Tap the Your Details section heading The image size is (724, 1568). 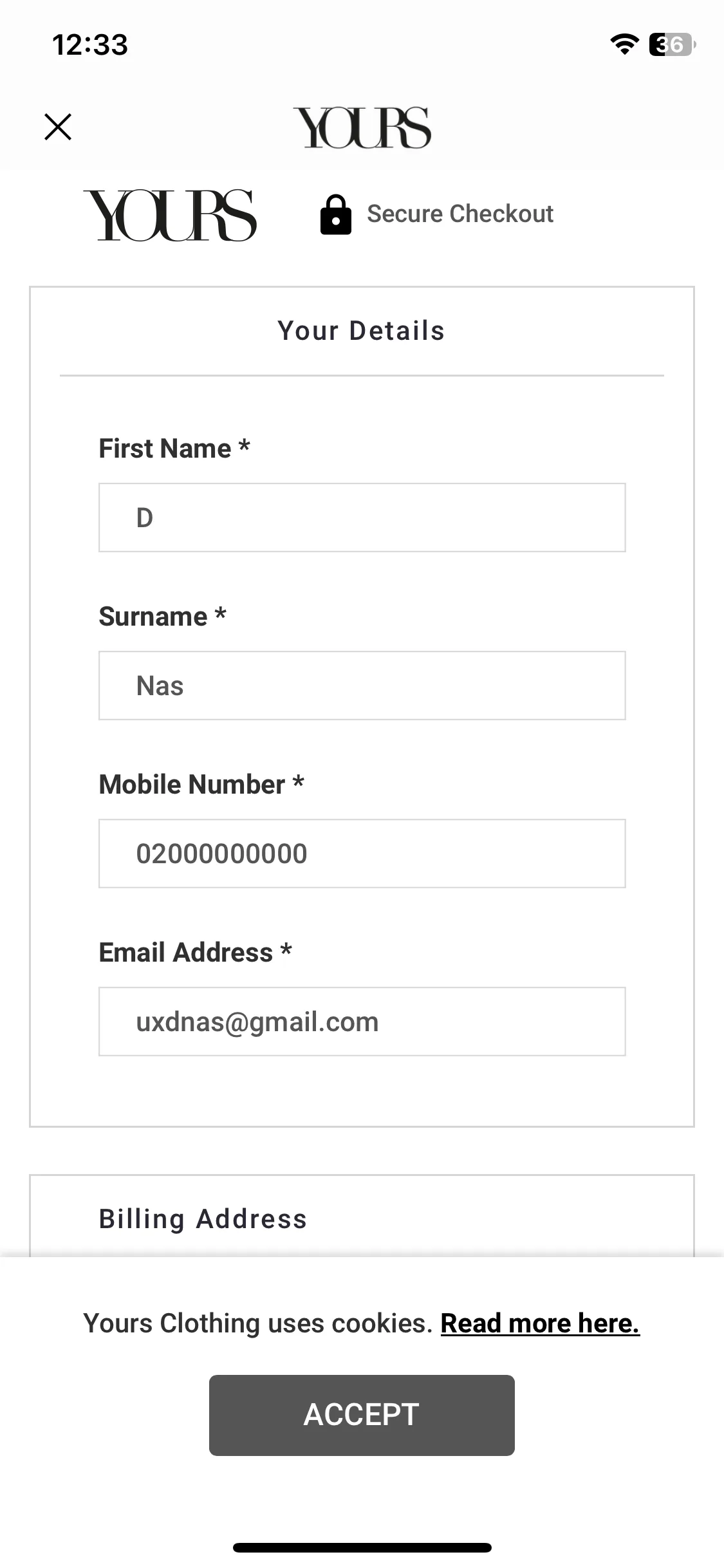click(361, 331)
